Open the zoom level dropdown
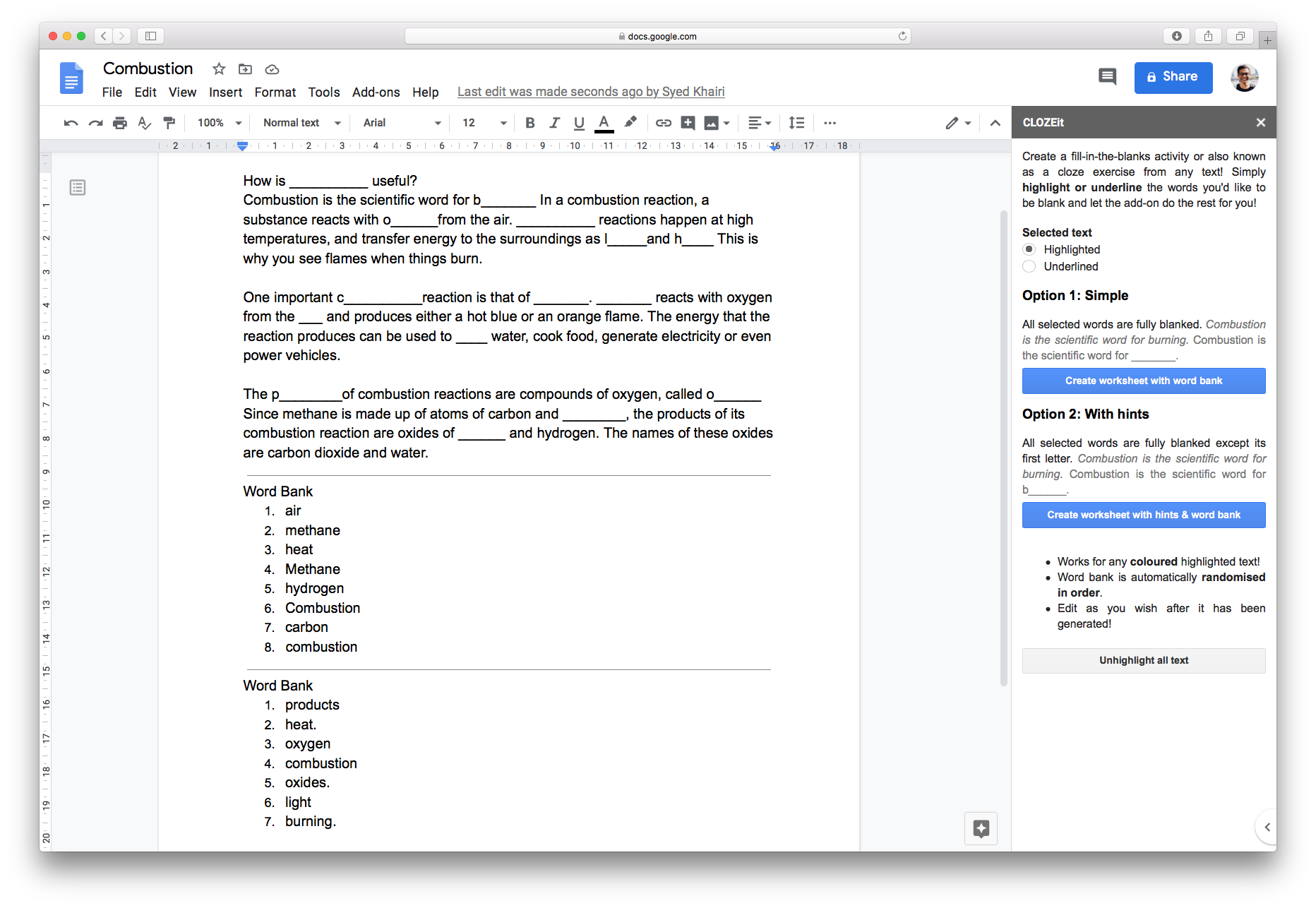 pos(220,123)
